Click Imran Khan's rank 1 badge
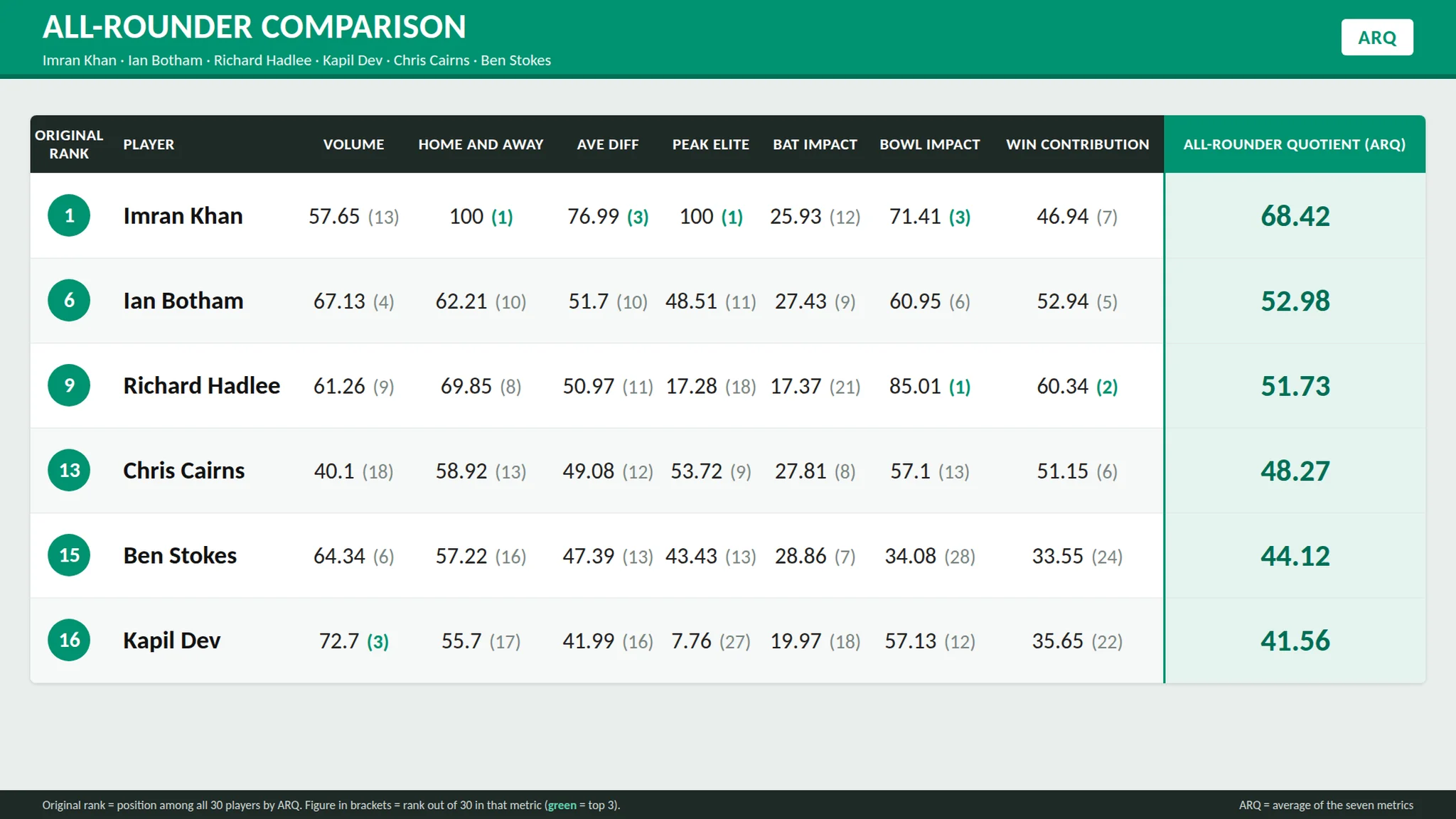 (x=69, y=215)
